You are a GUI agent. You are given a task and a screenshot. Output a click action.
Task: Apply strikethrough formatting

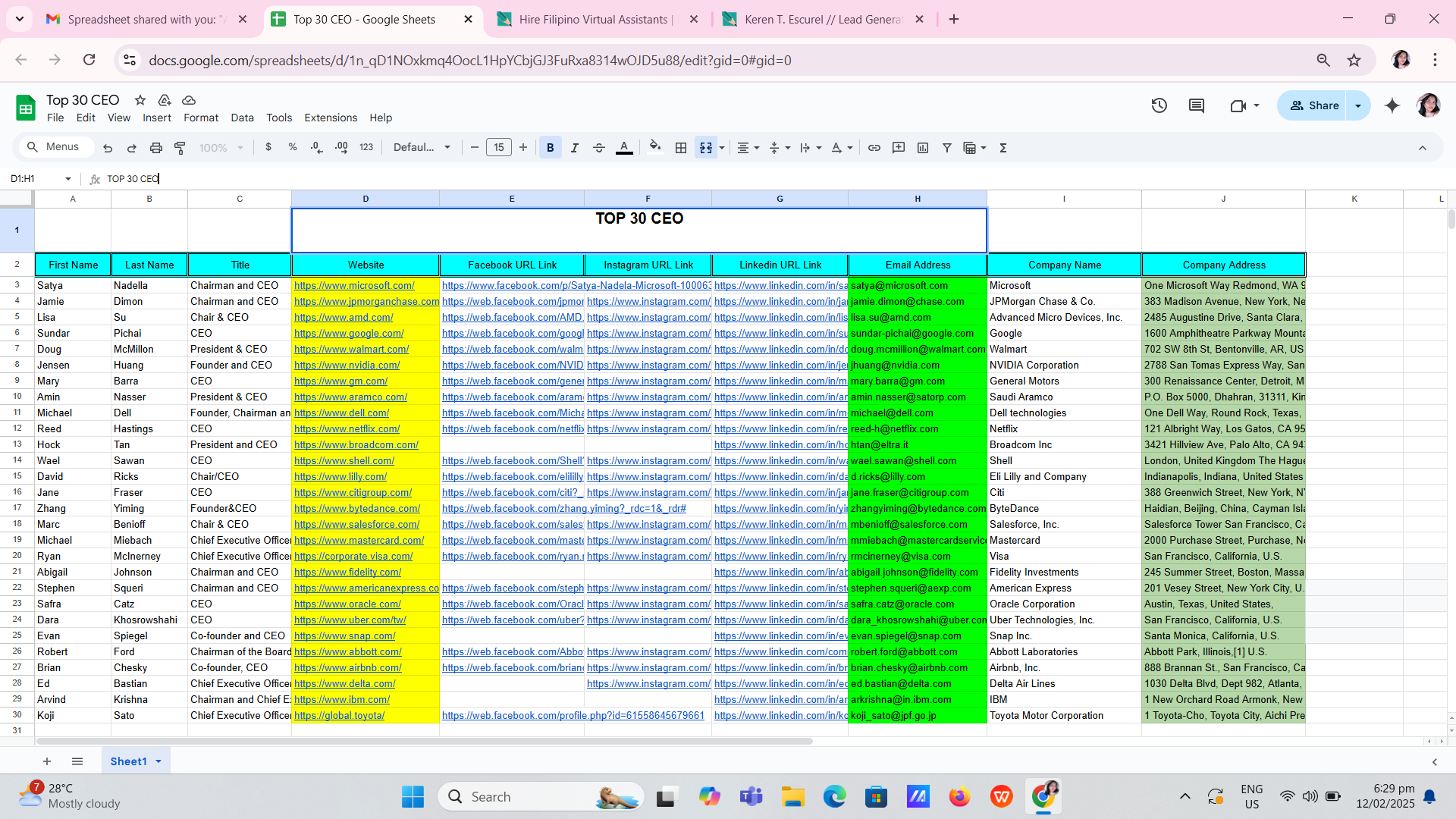tap(599, 148)
